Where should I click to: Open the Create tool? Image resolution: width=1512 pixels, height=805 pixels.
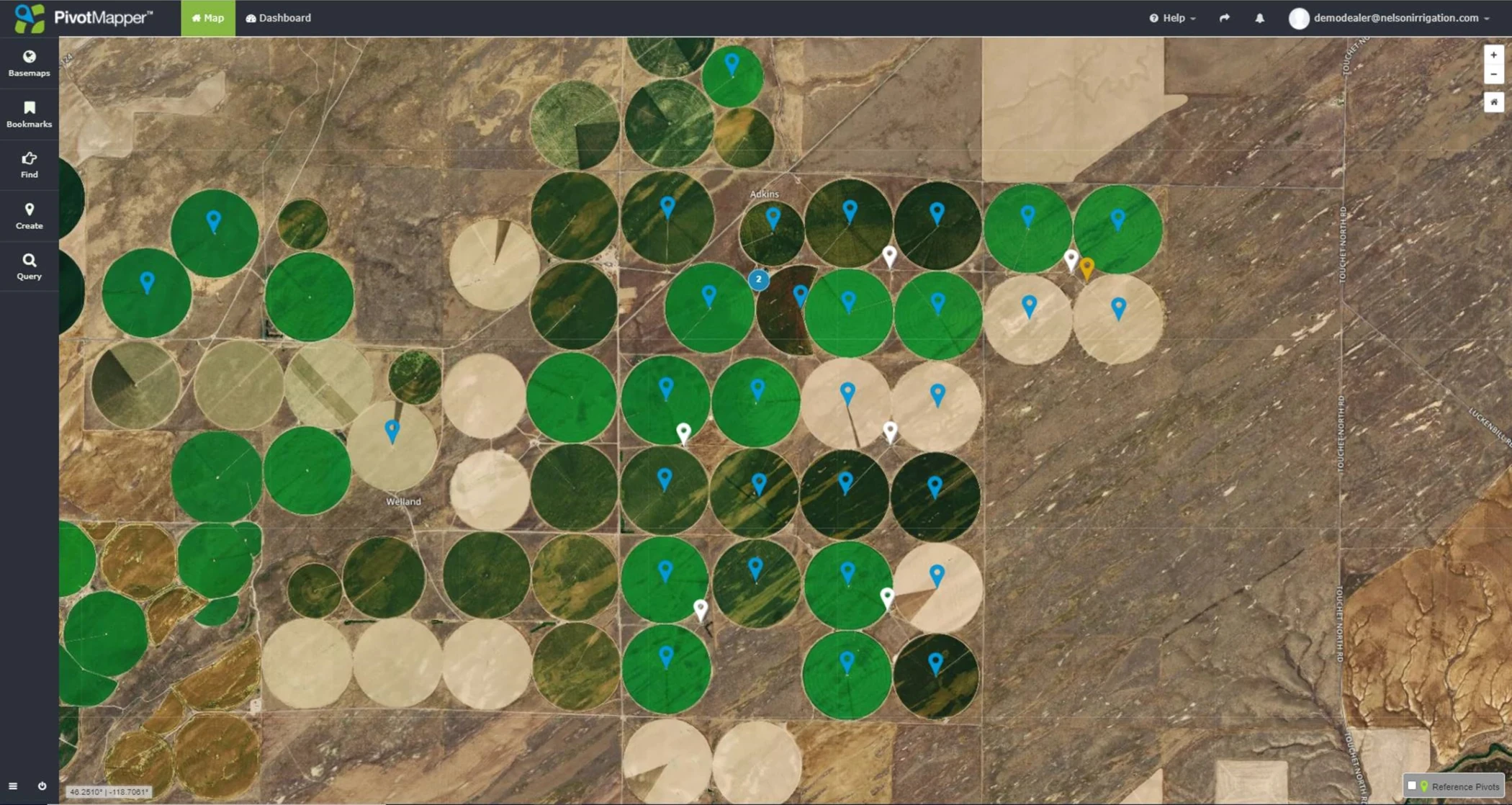pos(29,215)
